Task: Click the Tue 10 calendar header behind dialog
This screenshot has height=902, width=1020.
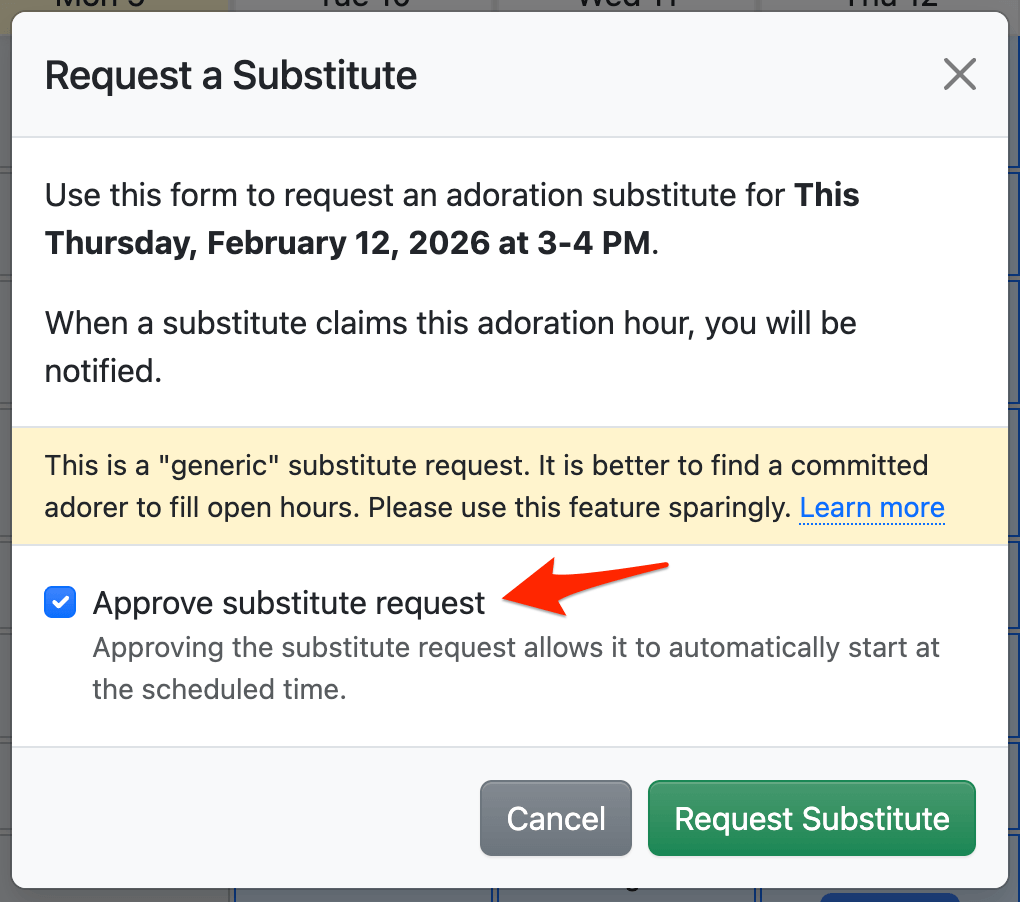Action: 364,4
